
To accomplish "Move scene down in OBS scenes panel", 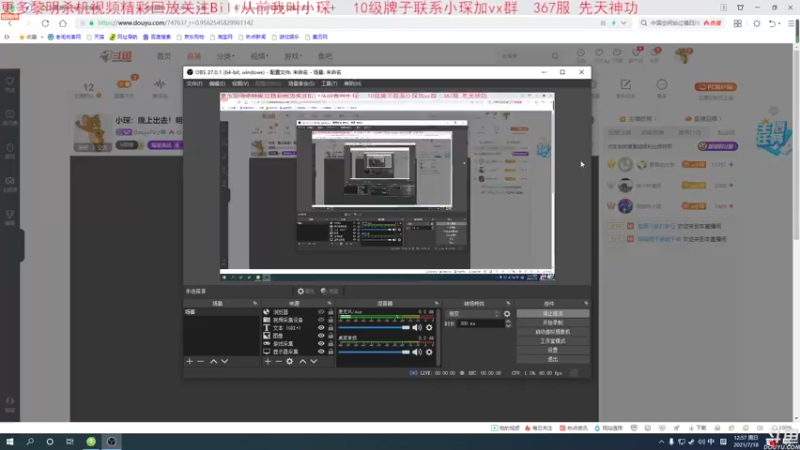I will click(x=224, y=361).
